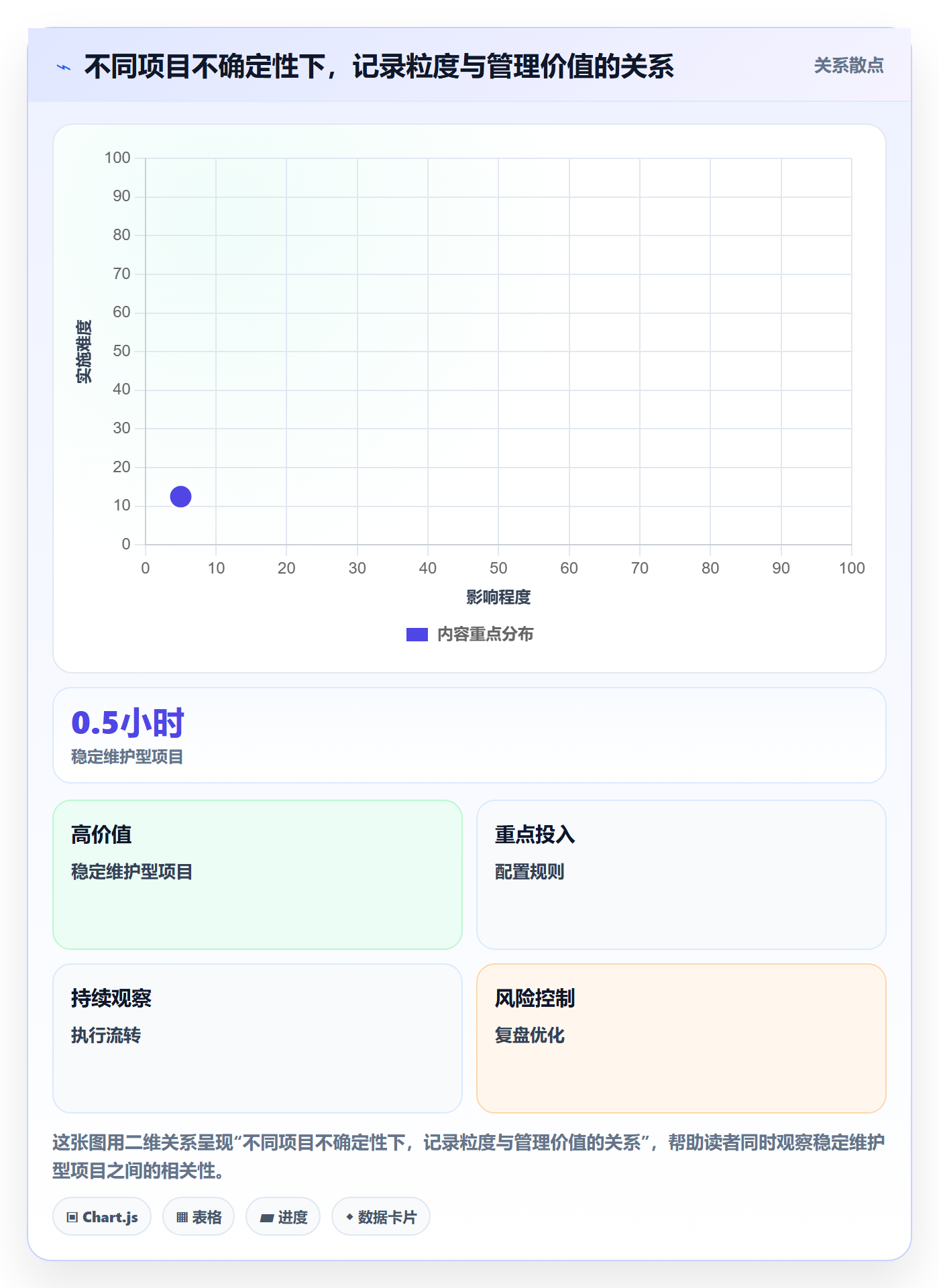Click the grid icon in 表格 tag
Viewport: 939px width, 1288px height.
pos(182,1218)
